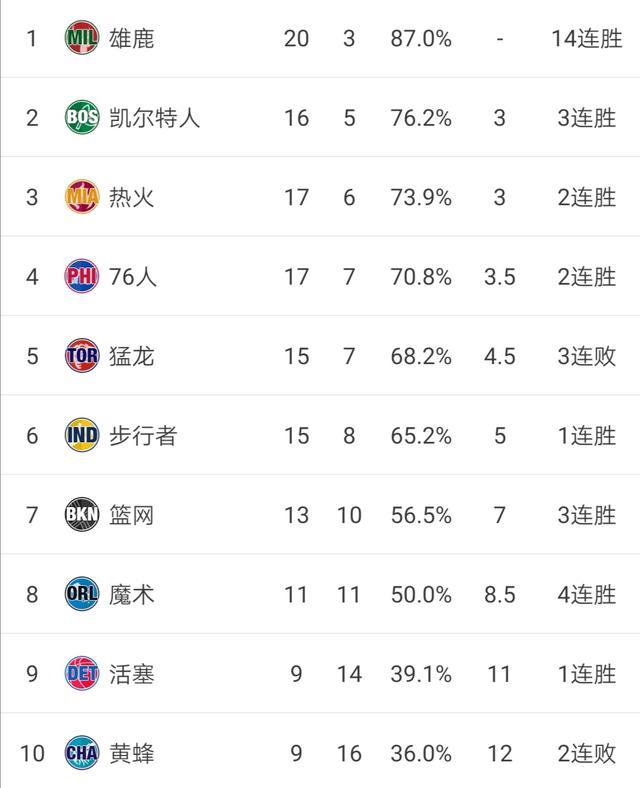The width and height of the screenshot is (640, 788).
Task: Open the Detroit DET team logo
Action: point(82,673)
